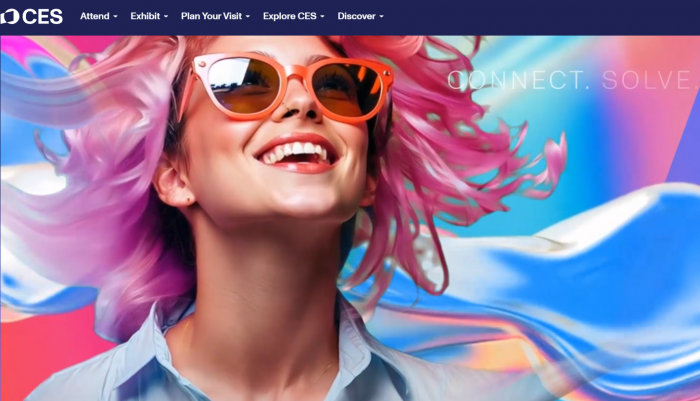Click the caret beside Discover
The width and height of the screenshot is (700, 401).
(381, 17)
